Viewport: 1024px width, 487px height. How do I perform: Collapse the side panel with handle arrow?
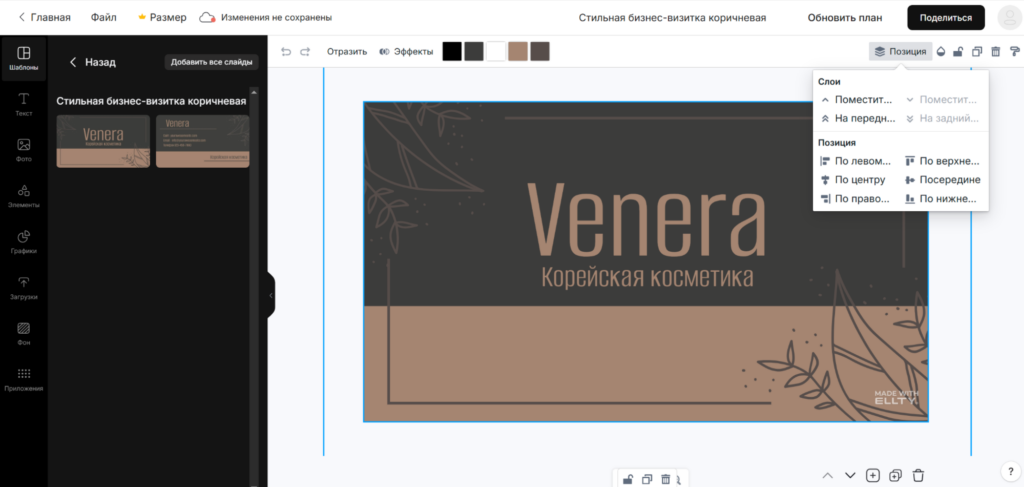click(270, 296)
